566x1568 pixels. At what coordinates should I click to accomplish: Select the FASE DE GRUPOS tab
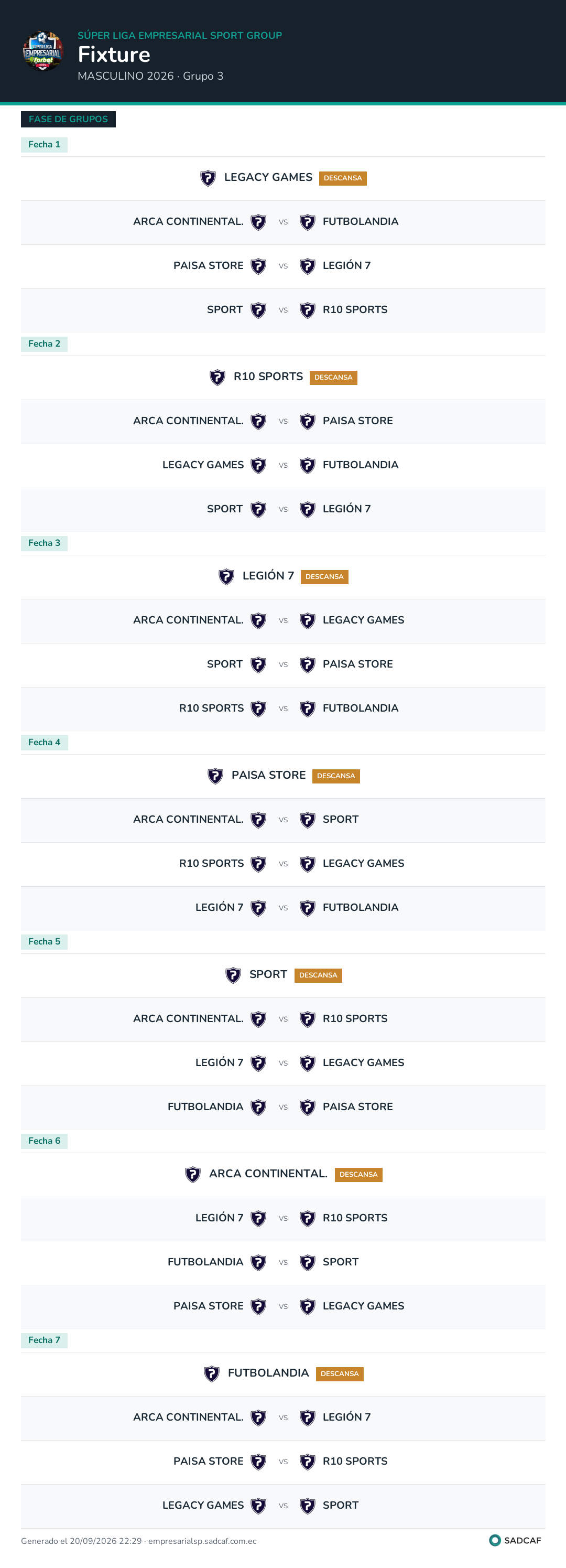click(68, 120)
